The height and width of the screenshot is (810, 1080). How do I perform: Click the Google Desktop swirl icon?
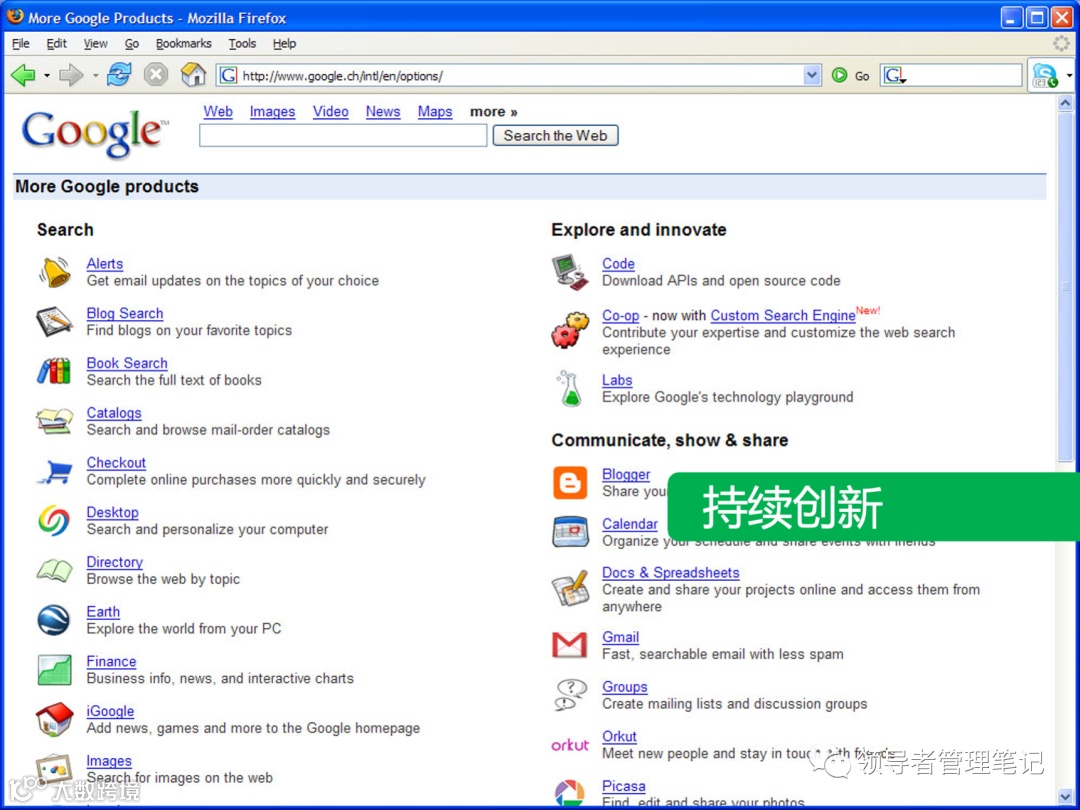(54, 521)
